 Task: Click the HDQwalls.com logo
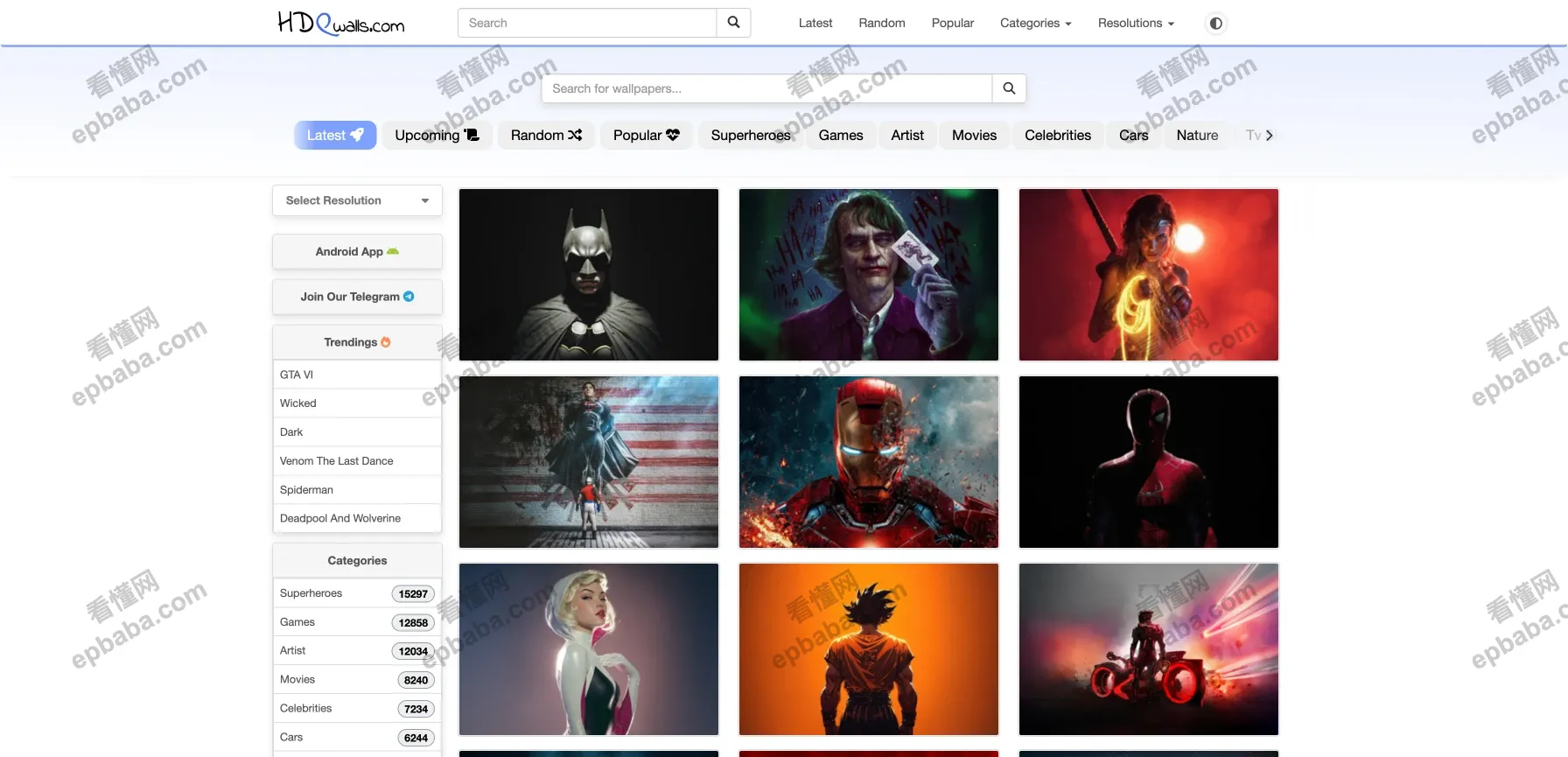[x=340, y=23]
